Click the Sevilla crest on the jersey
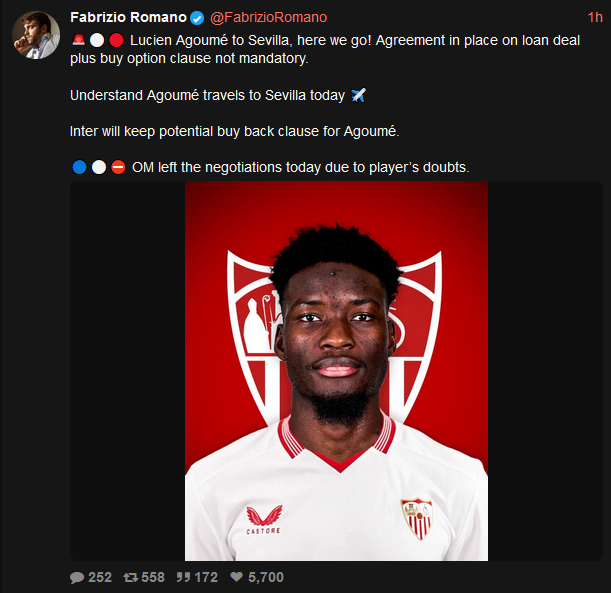Viewport: 611px width, 593px height. tap(418, 519)
